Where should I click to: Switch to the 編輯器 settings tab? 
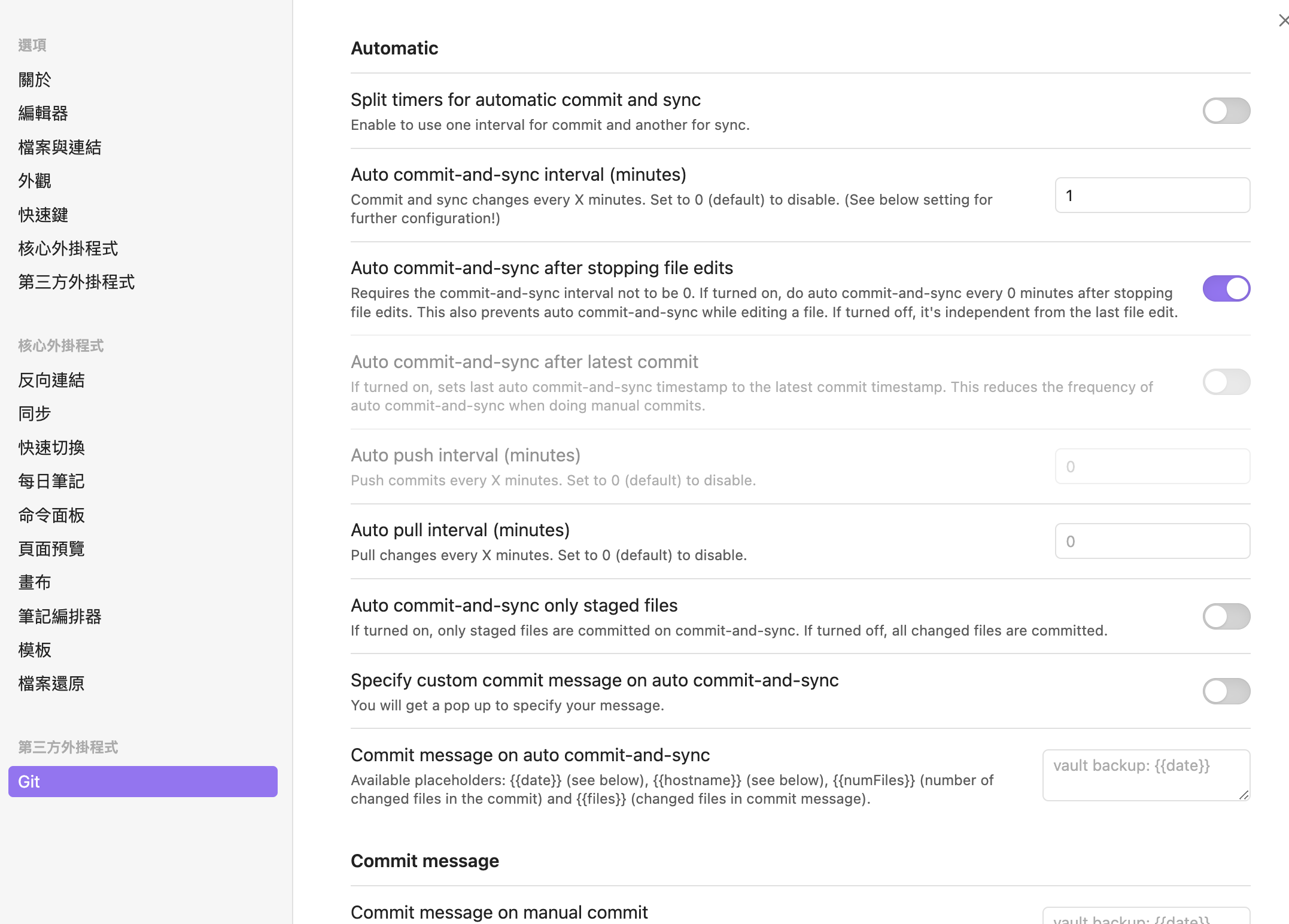pyautogui.click(x=43, y=113)
